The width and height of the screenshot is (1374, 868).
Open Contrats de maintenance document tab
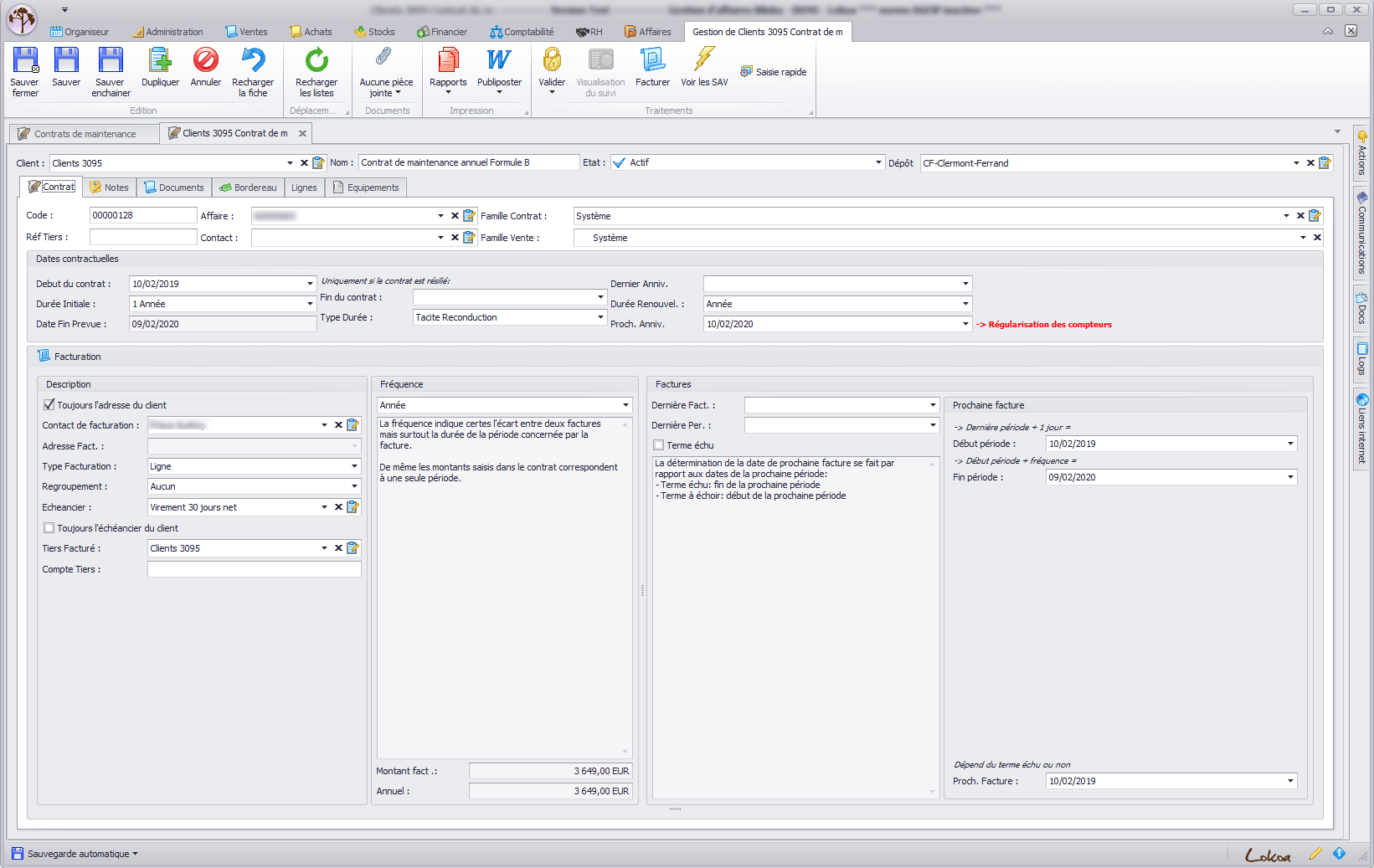pos(84,134)
